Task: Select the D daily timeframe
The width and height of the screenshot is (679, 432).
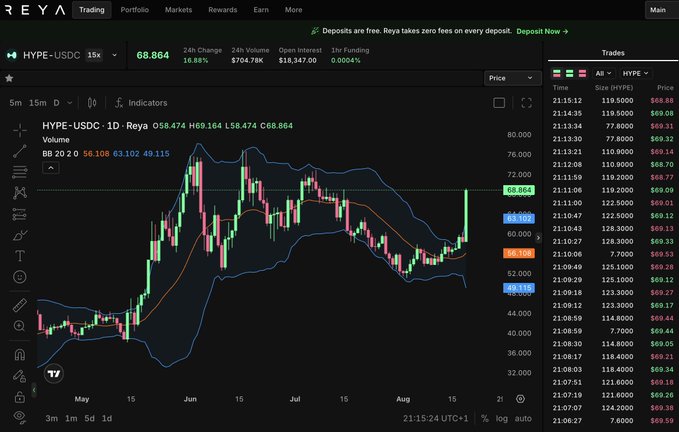Action: pyautogui.click(x=56, y=103)
